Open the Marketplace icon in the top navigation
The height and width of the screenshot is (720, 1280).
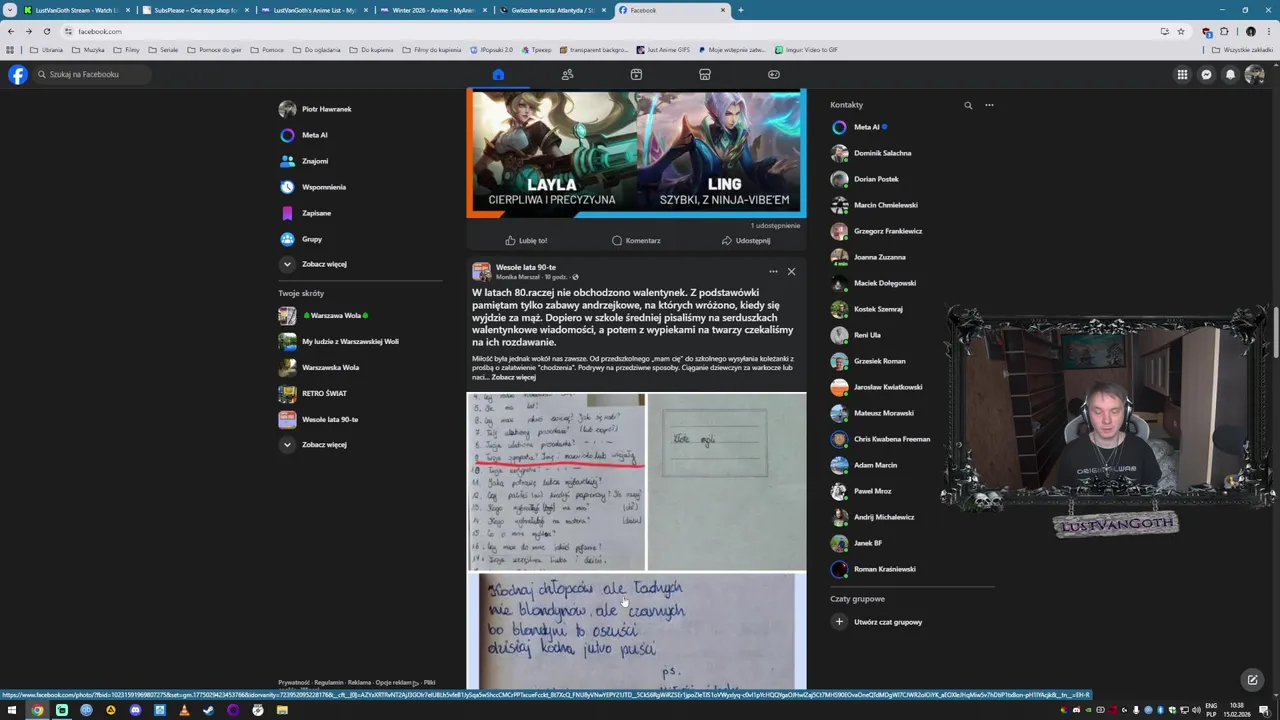tap(705, 74)
